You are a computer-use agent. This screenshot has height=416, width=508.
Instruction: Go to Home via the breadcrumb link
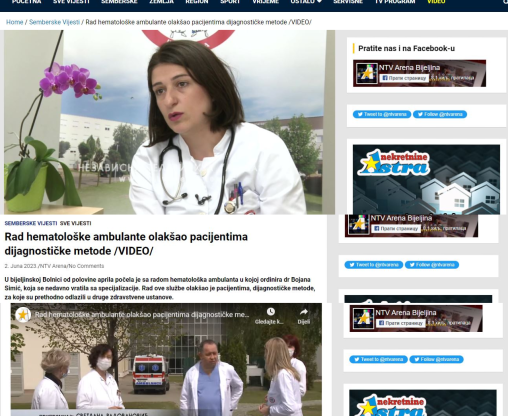click(15, 22)
